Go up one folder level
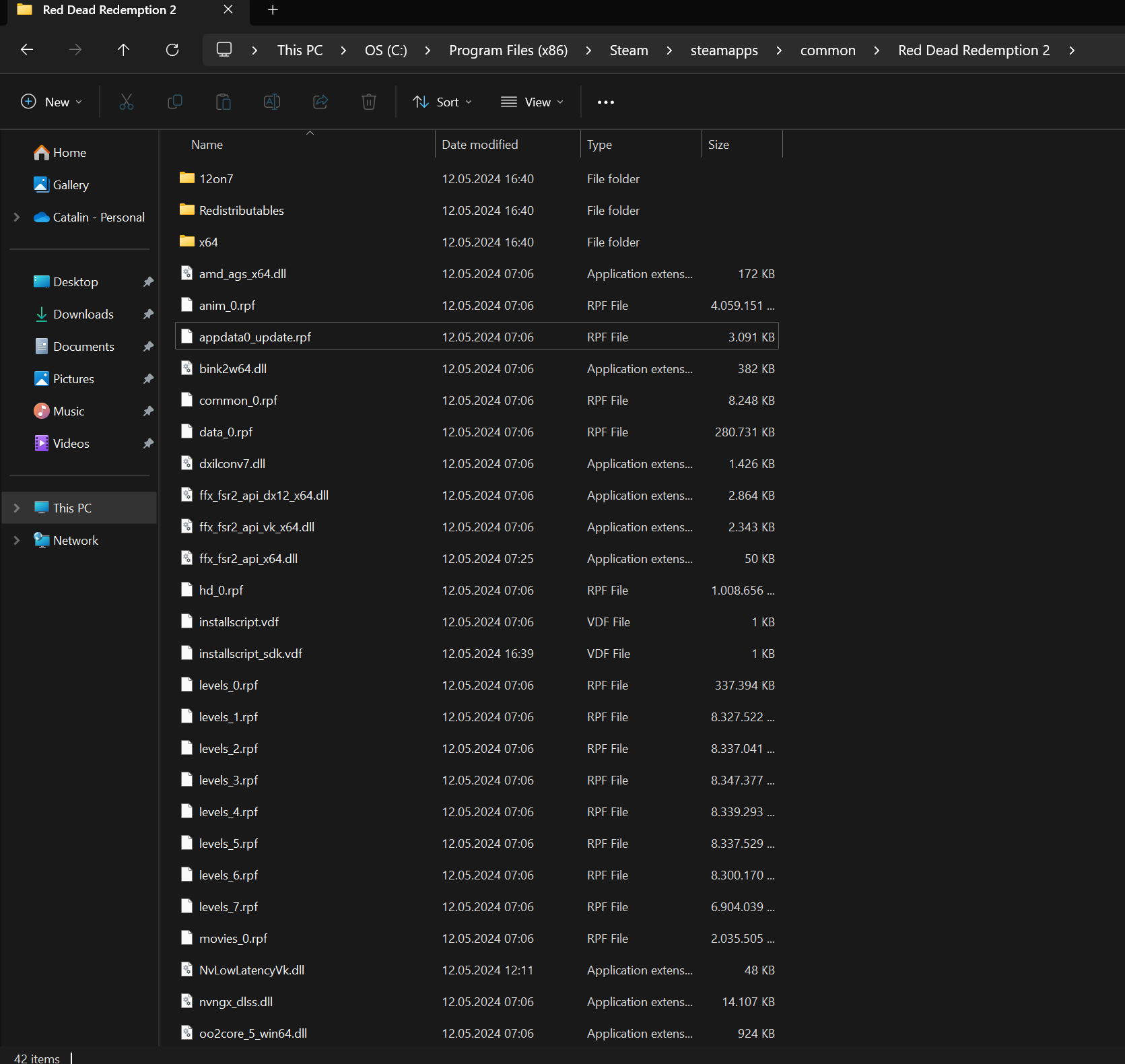 point(123,50)
